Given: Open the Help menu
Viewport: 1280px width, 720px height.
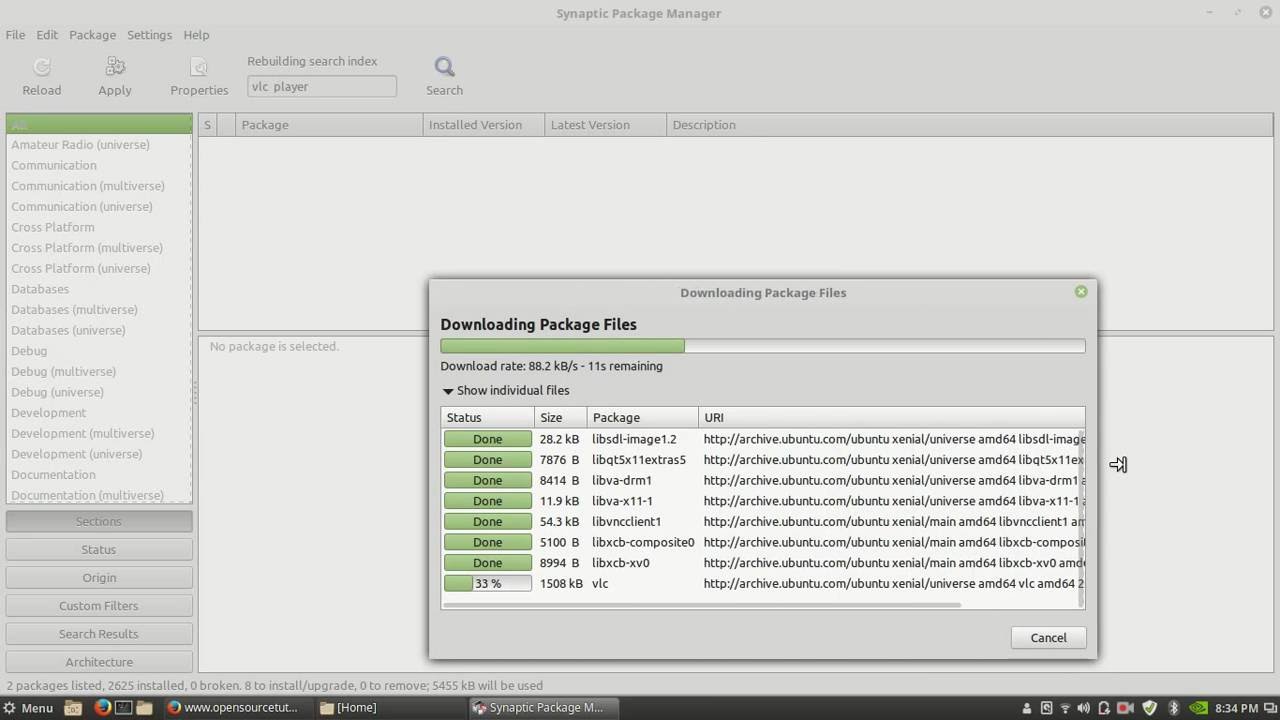Looking at the screenshot, I should (x=196, y=35).
